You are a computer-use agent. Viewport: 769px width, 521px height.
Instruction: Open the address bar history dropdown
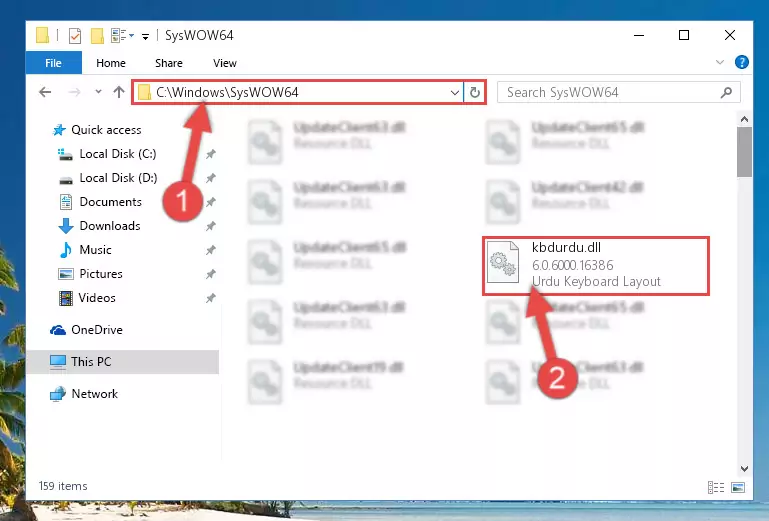pos(455,92)
